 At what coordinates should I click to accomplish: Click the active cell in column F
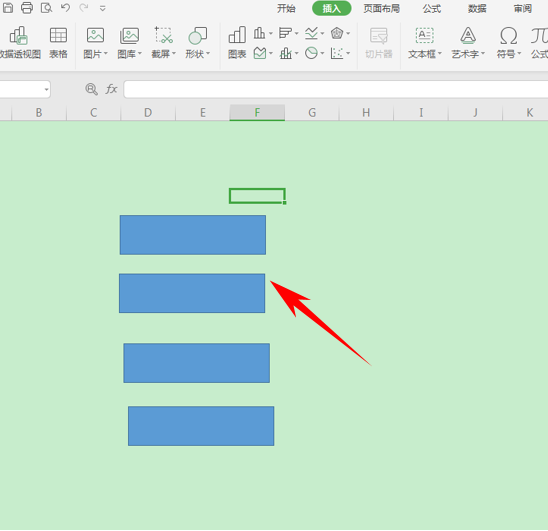pyautogui.click(x=257, y=196)
